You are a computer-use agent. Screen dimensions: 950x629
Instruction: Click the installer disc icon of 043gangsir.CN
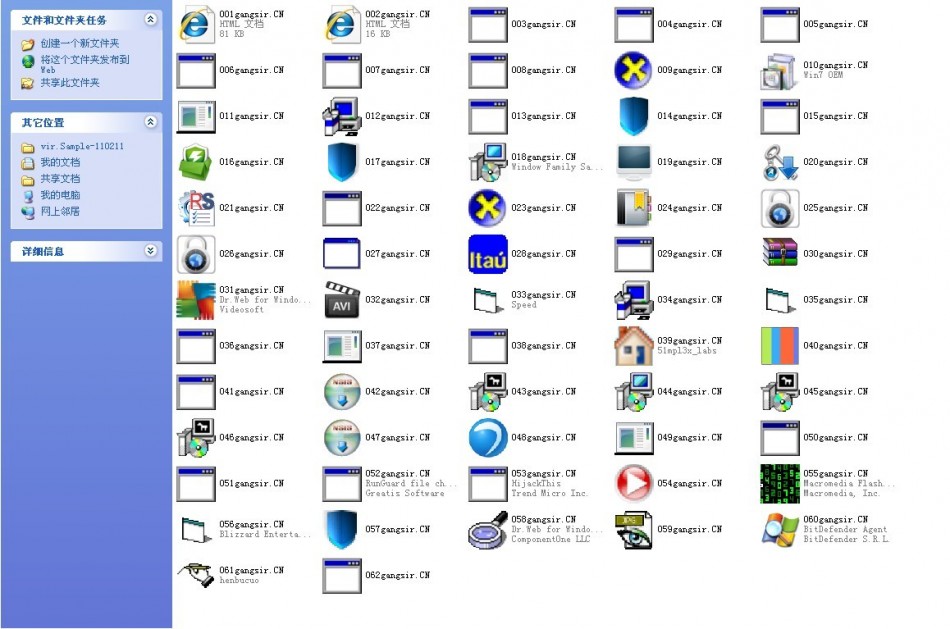click(488, 392)
